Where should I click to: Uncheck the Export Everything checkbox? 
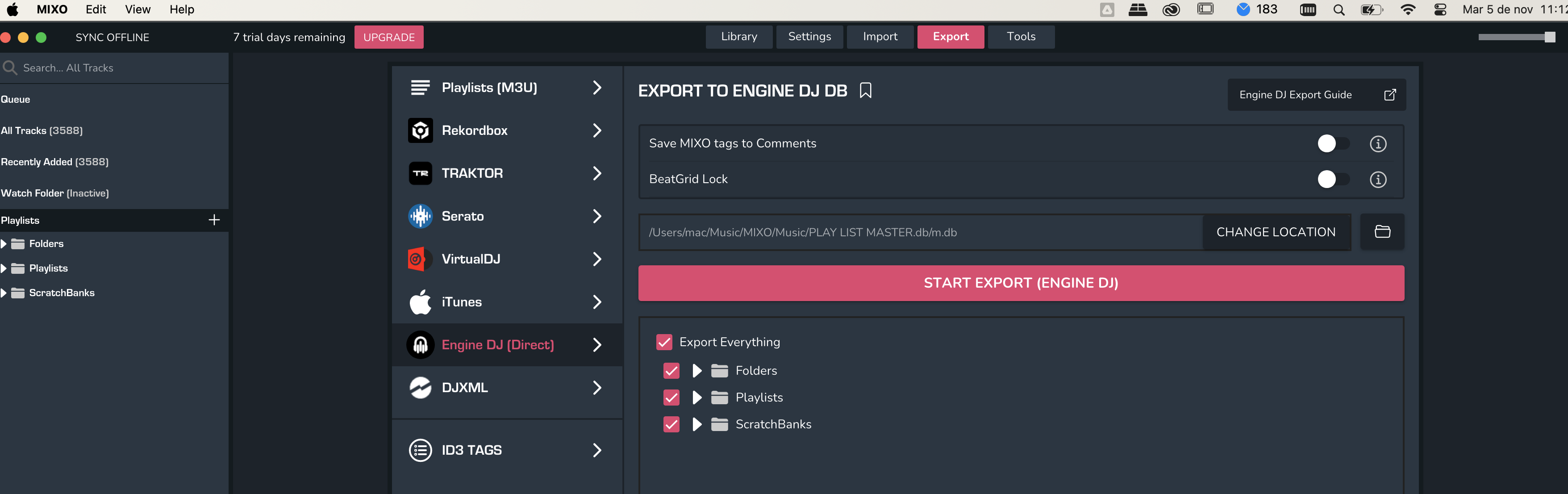point(664,342)
